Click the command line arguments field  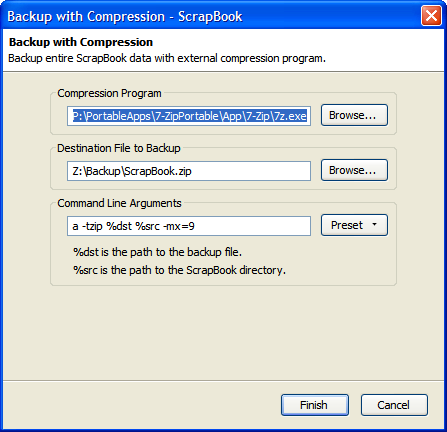tap(189, 226)
